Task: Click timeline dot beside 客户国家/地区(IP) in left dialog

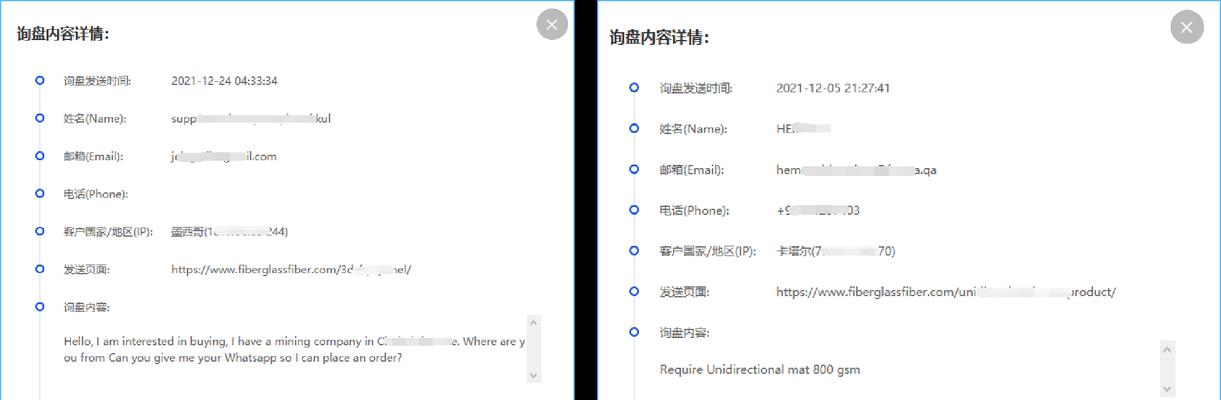Action: [39, 231]
